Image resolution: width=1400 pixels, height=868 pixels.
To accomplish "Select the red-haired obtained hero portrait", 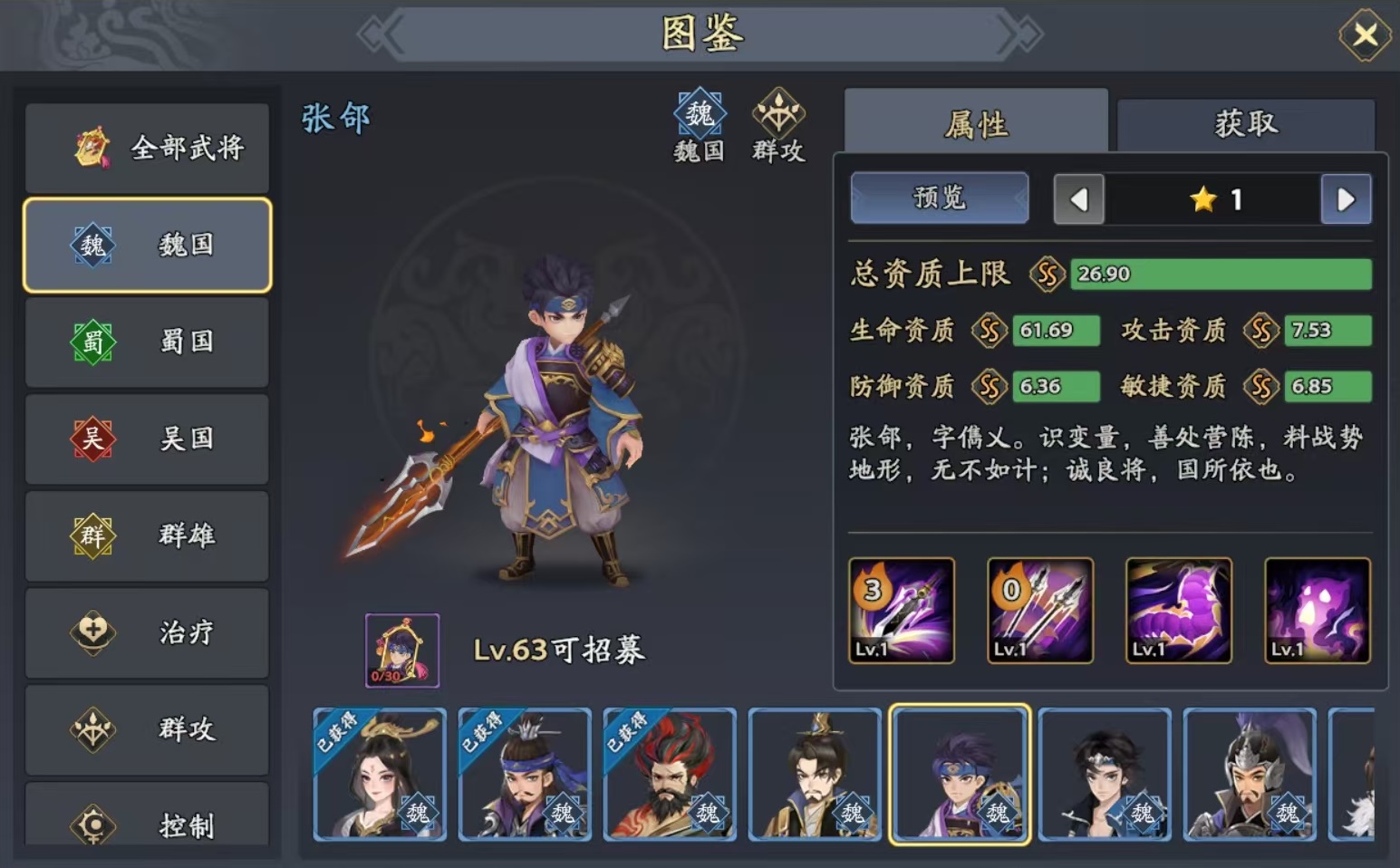I will point(670,774).
